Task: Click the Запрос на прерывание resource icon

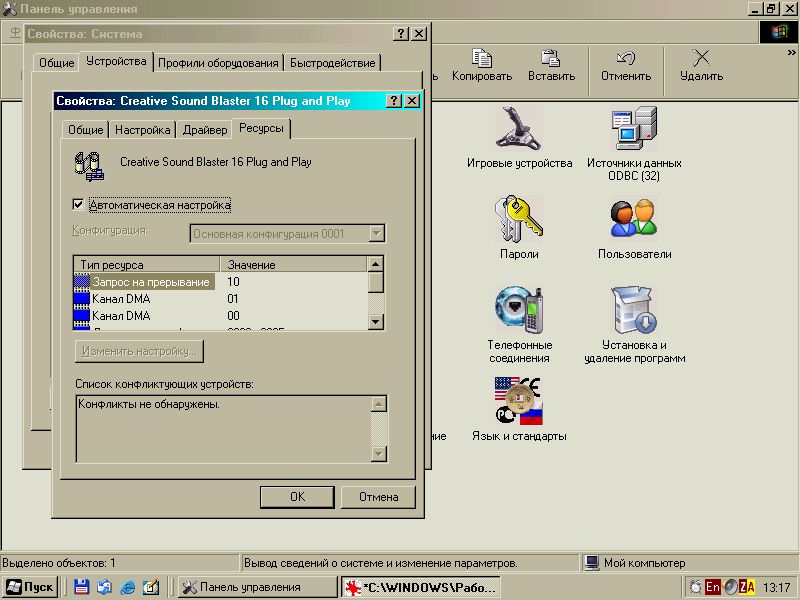Action: click(82, 282)
